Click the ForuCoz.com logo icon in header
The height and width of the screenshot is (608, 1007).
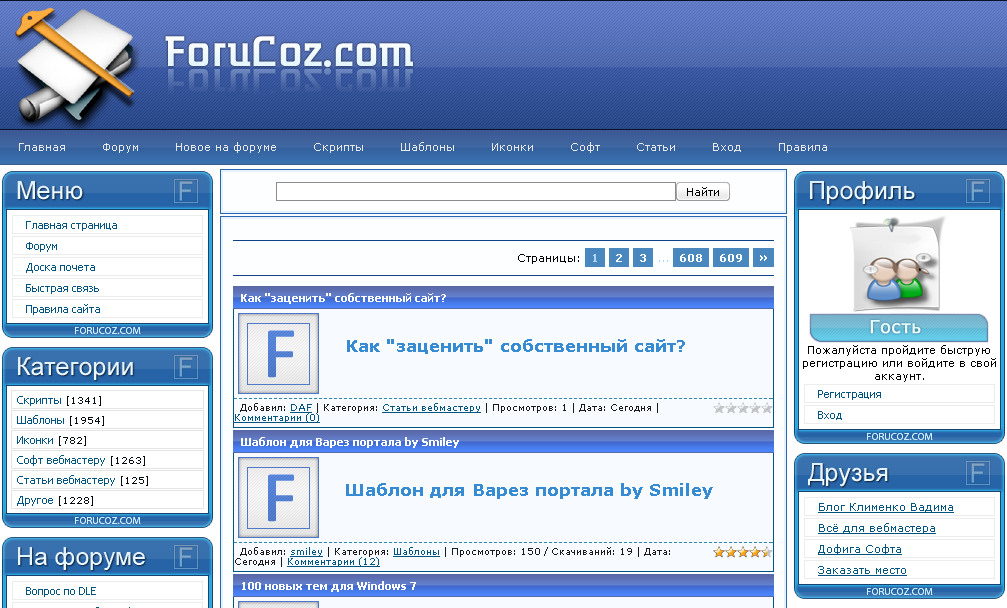(76, 64)
